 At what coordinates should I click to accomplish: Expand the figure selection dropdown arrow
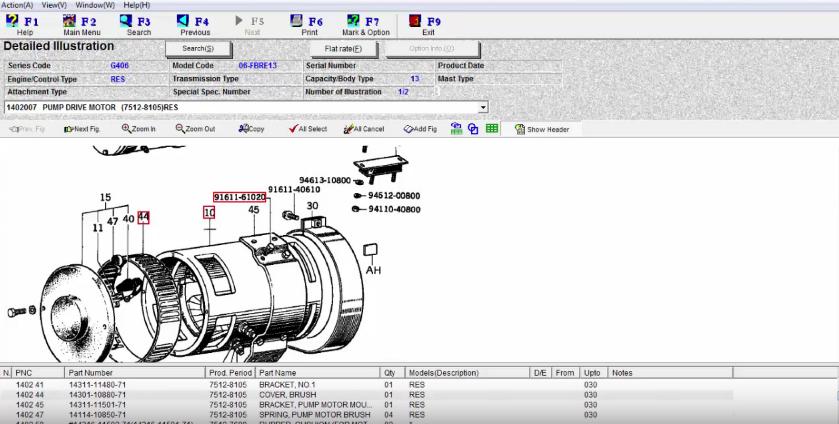click(483, 107)
